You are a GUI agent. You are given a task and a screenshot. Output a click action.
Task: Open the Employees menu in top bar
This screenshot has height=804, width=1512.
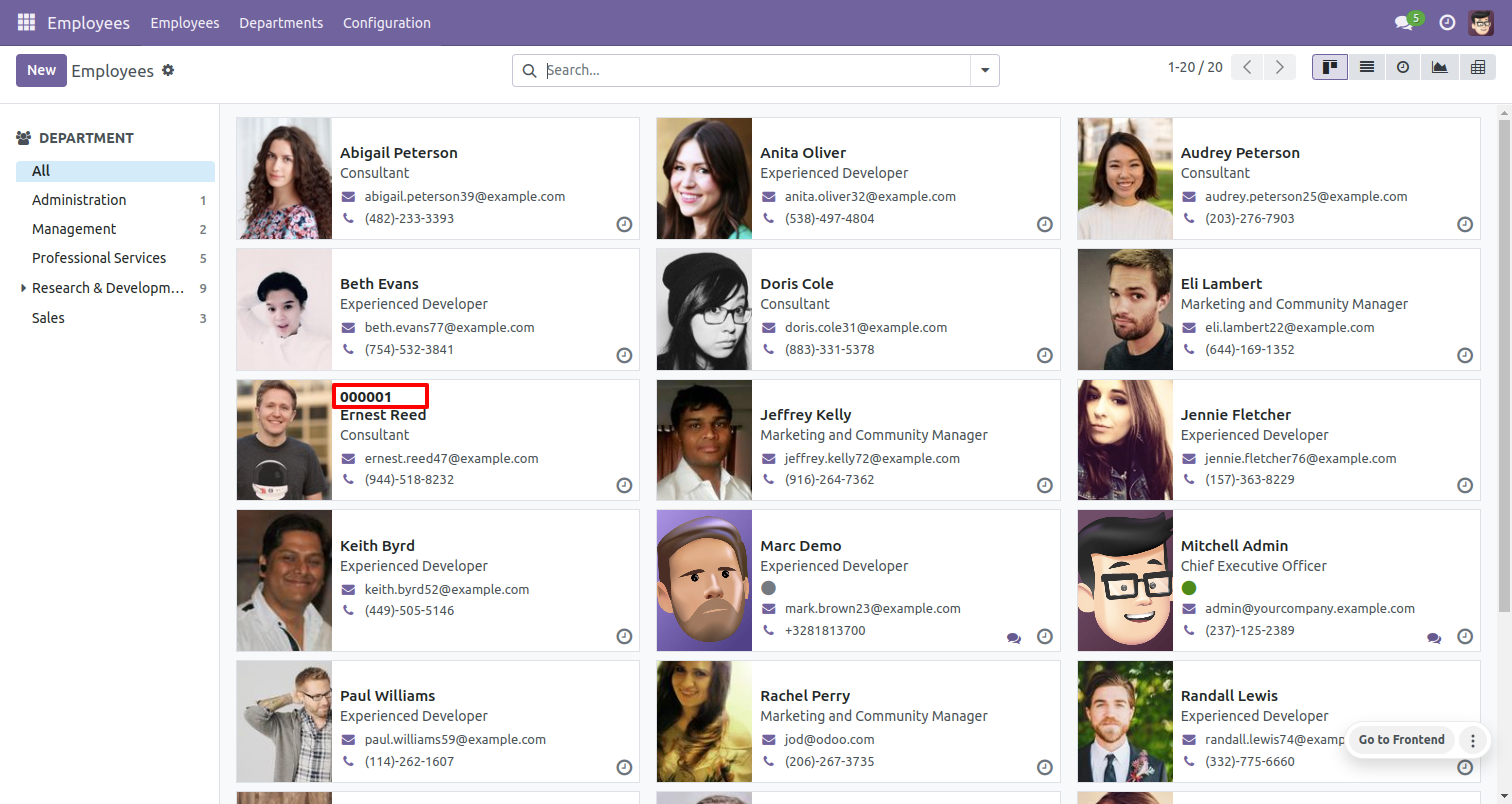(185, 22)
